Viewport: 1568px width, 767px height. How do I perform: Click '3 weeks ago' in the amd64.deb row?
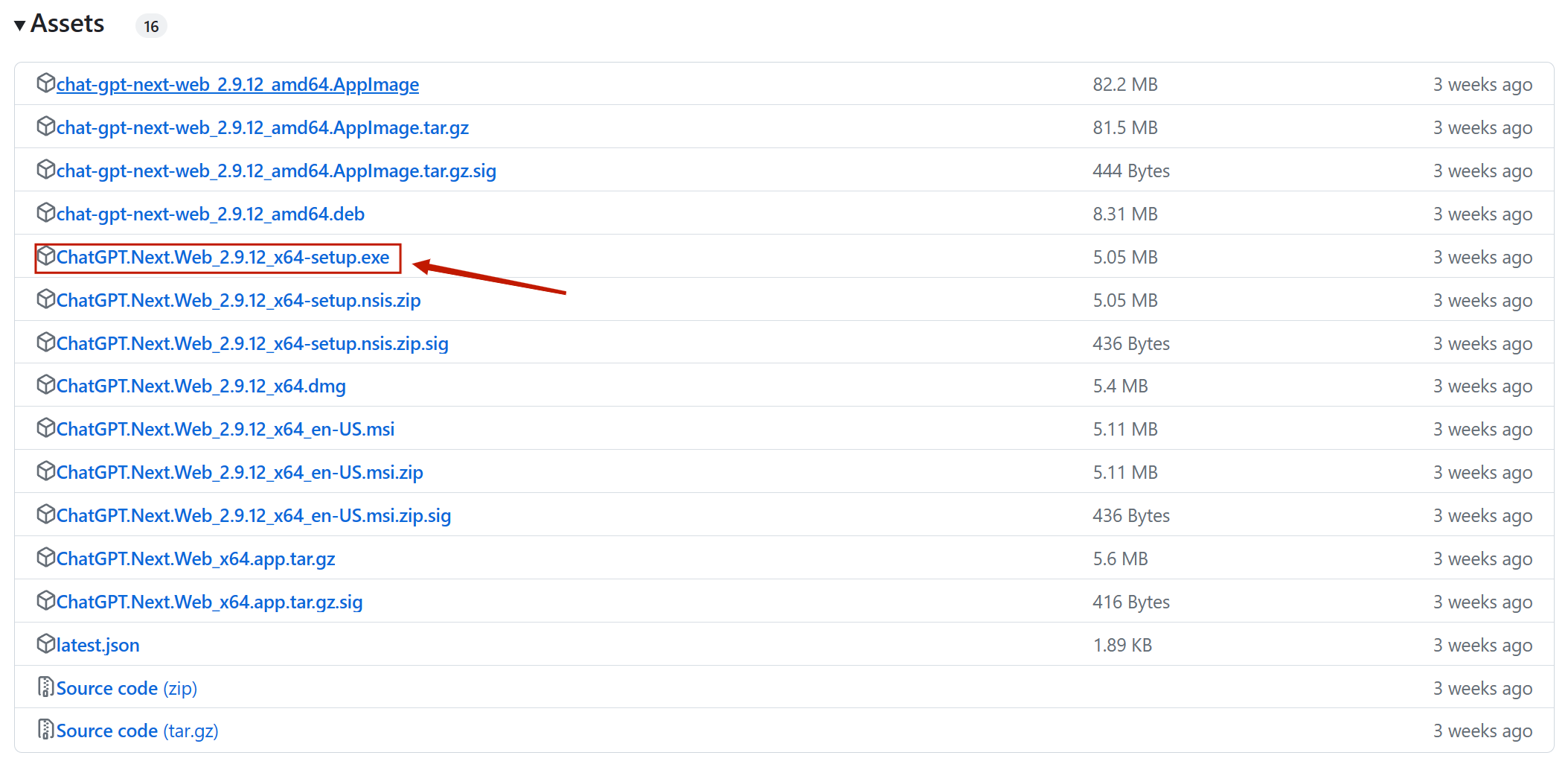(1483, 214)
